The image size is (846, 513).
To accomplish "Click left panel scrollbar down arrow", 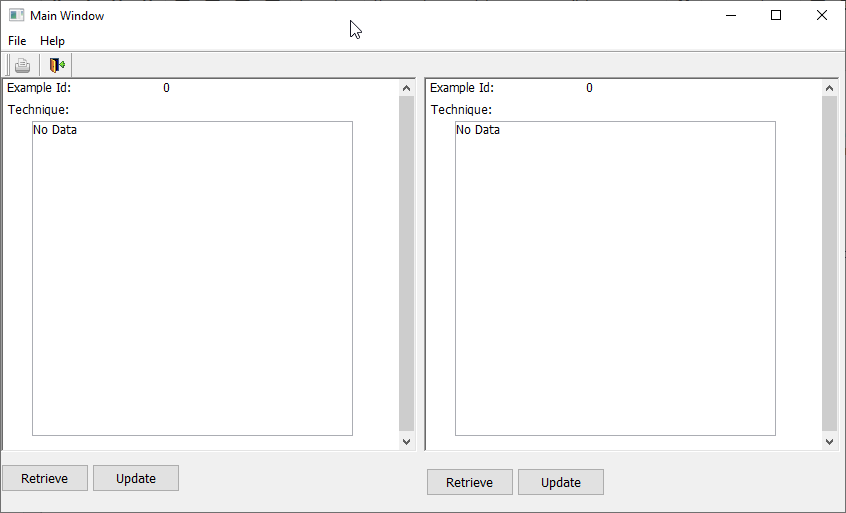I will tap(406, 441).
